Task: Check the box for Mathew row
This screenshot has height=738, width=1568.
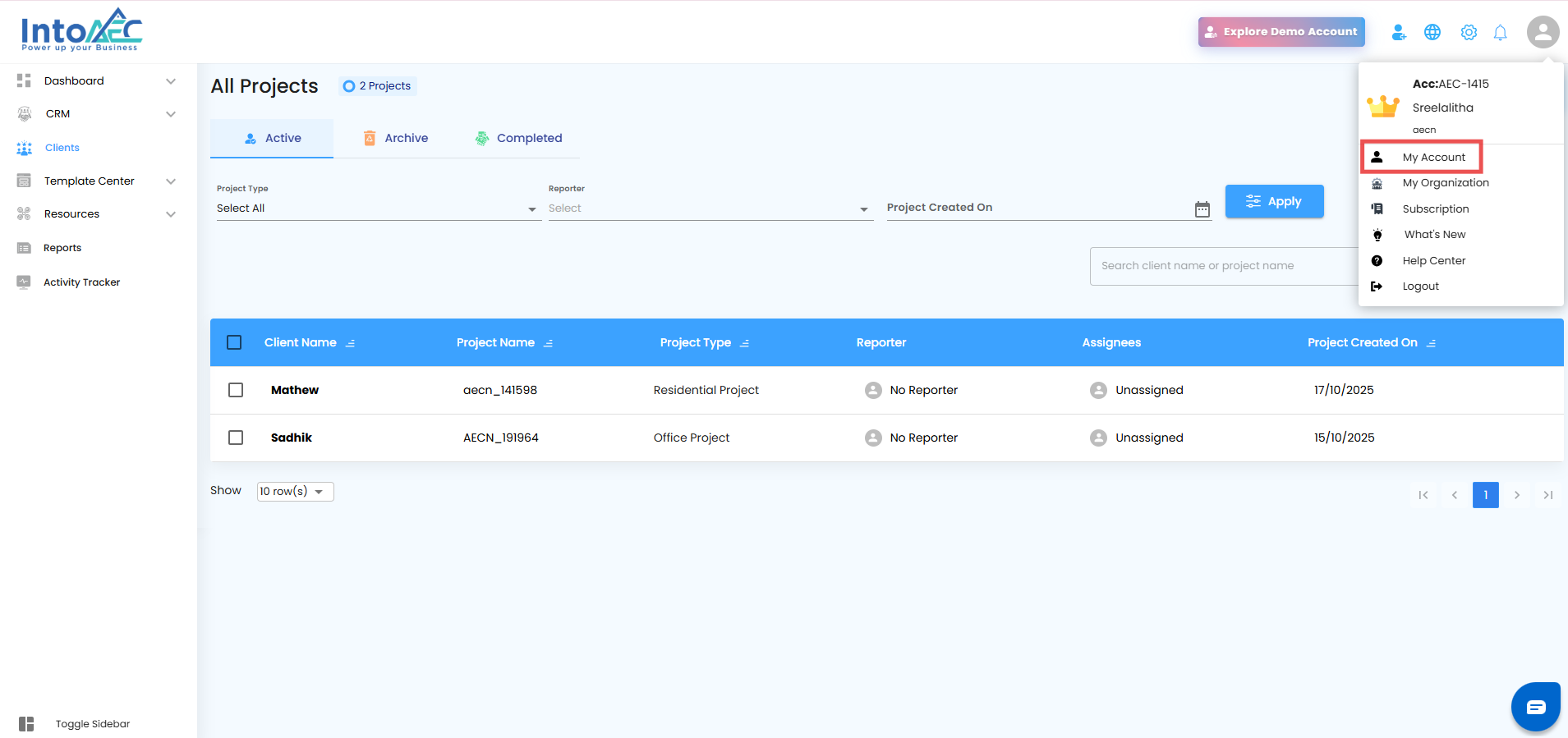Action: coord(236,390)
